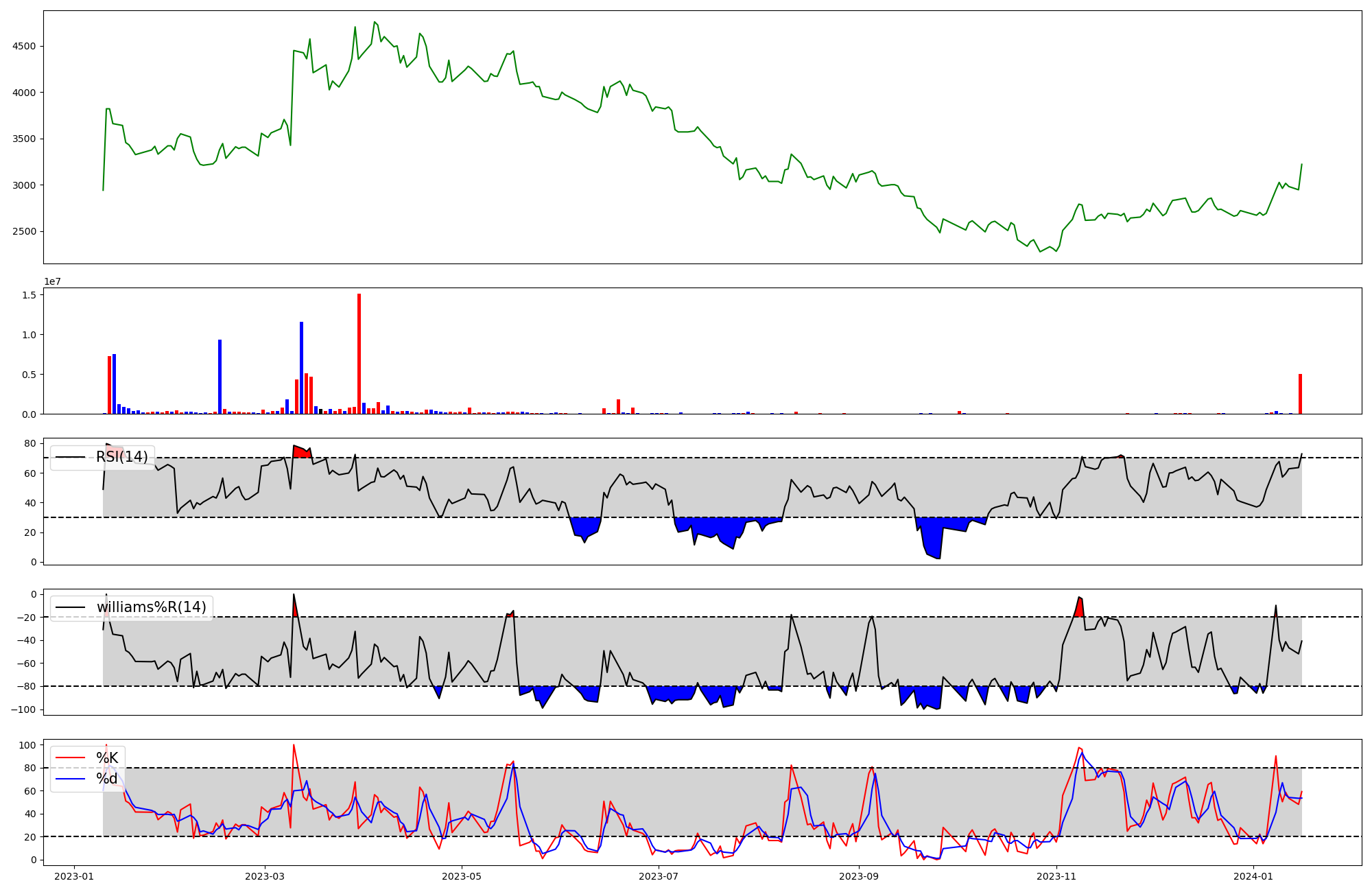Click the tallest red volume bar

(359, 353)
